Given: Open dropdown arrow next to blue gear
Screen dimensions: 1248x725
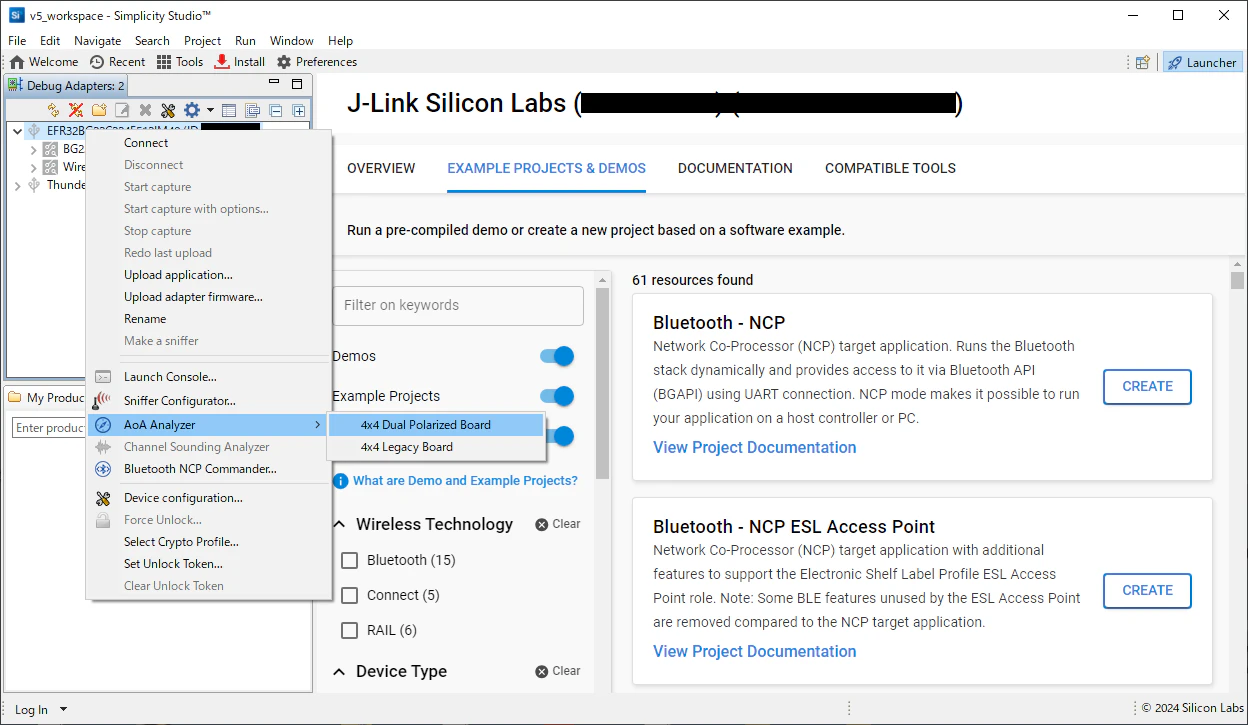Looking at the screenshot, I should [x=210, y=110].
